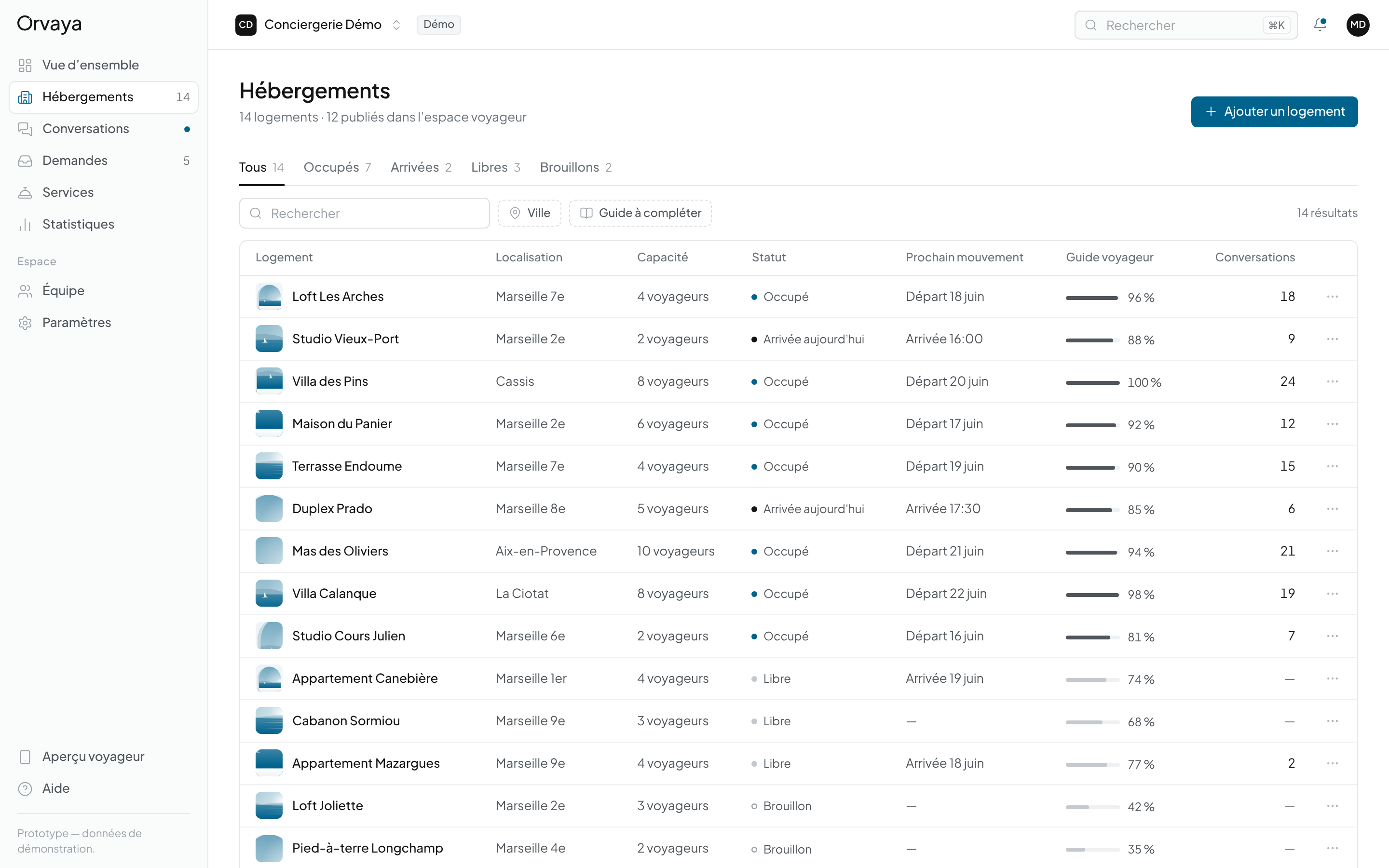Viewport: 1389px width, 868px height.
Task: Click the Villa des Pins guide progress bar
Action: click(x=1092, y=383)
